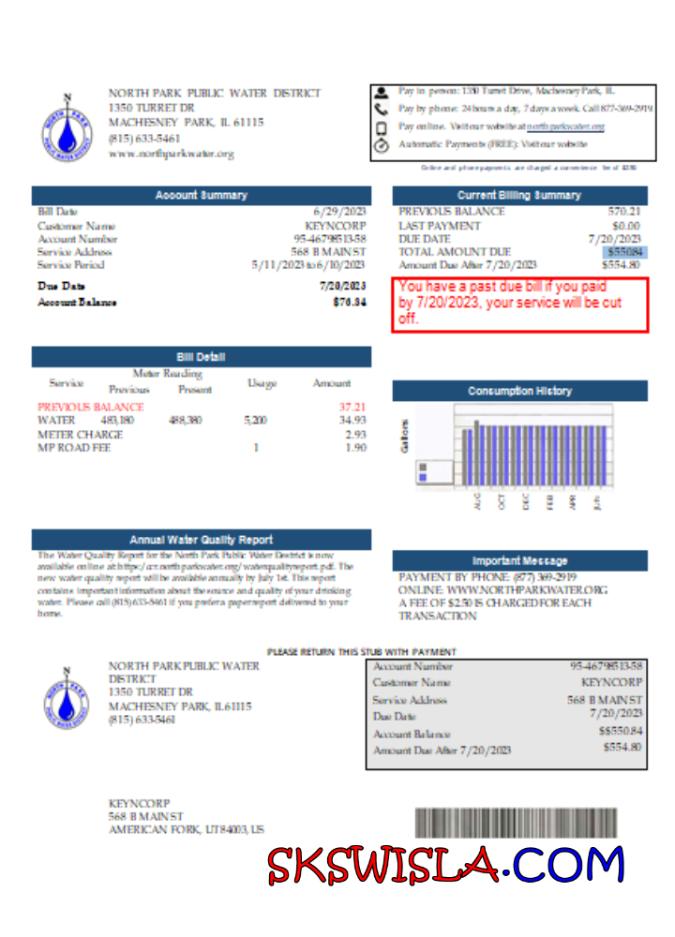Select the Consumption History header
This screenshot has width=675, height=937.
(519, 391)
